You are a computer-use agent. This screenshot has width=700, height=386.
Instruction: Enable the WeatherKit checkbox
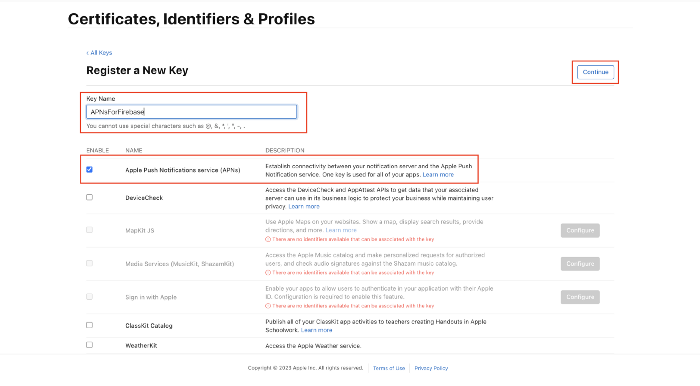pos(89,345)
